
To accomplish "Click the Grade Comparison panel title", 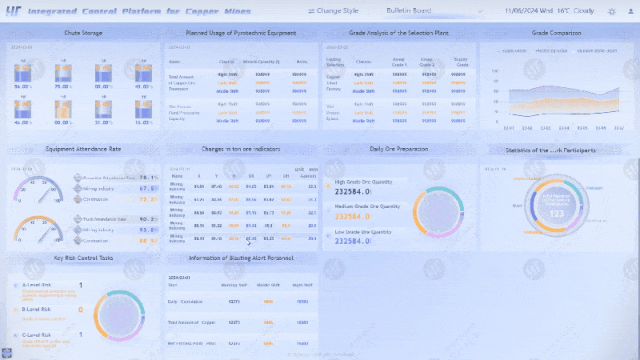I will pos(556,33).
